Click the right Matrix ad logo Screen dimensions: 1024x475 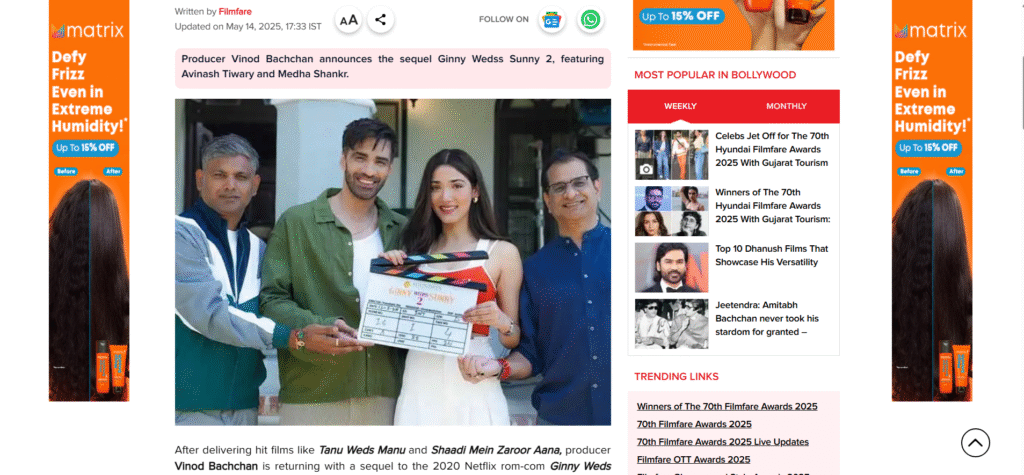932,30
